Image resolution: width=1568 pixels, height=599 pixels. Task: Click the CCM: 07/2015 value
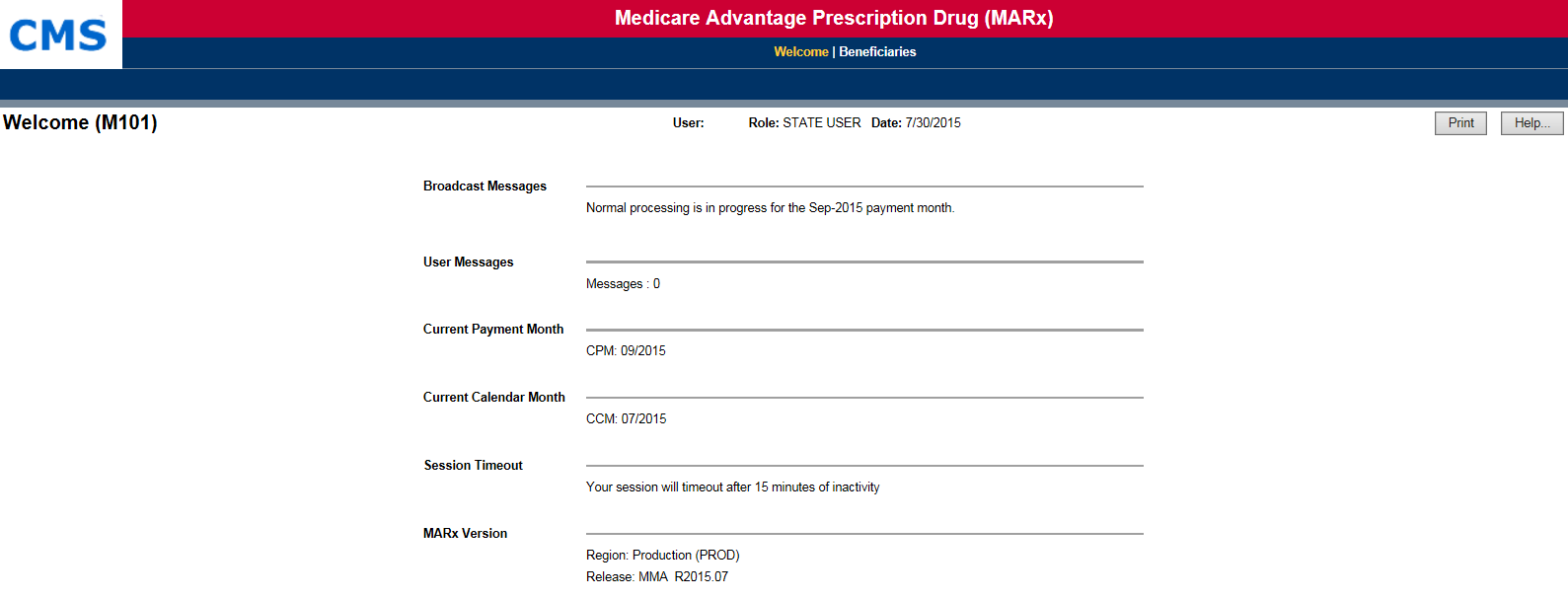626,419
